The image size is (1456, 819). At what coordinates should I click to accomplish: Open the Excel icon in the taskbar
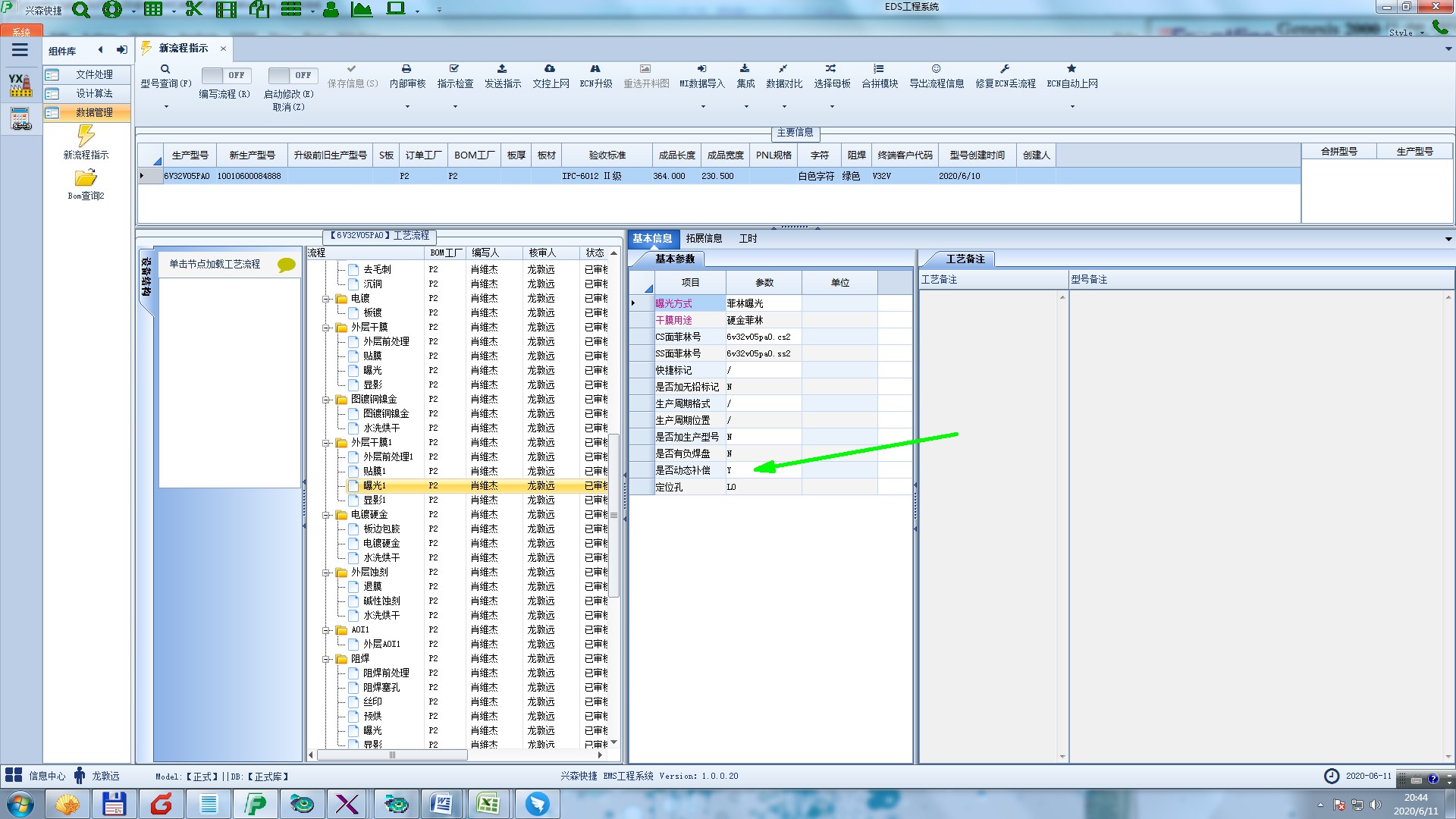(x=488, y=804)
